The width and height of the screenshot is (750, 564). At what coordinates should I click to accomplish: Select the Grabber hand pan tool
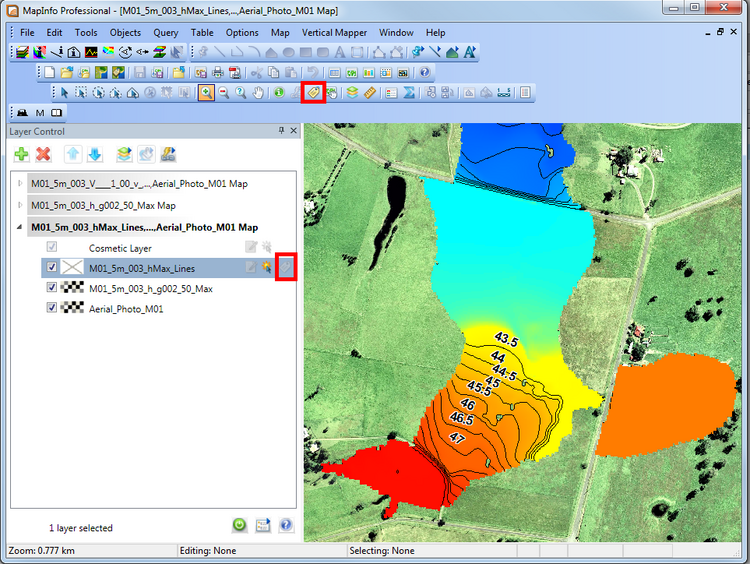(258, 92)
